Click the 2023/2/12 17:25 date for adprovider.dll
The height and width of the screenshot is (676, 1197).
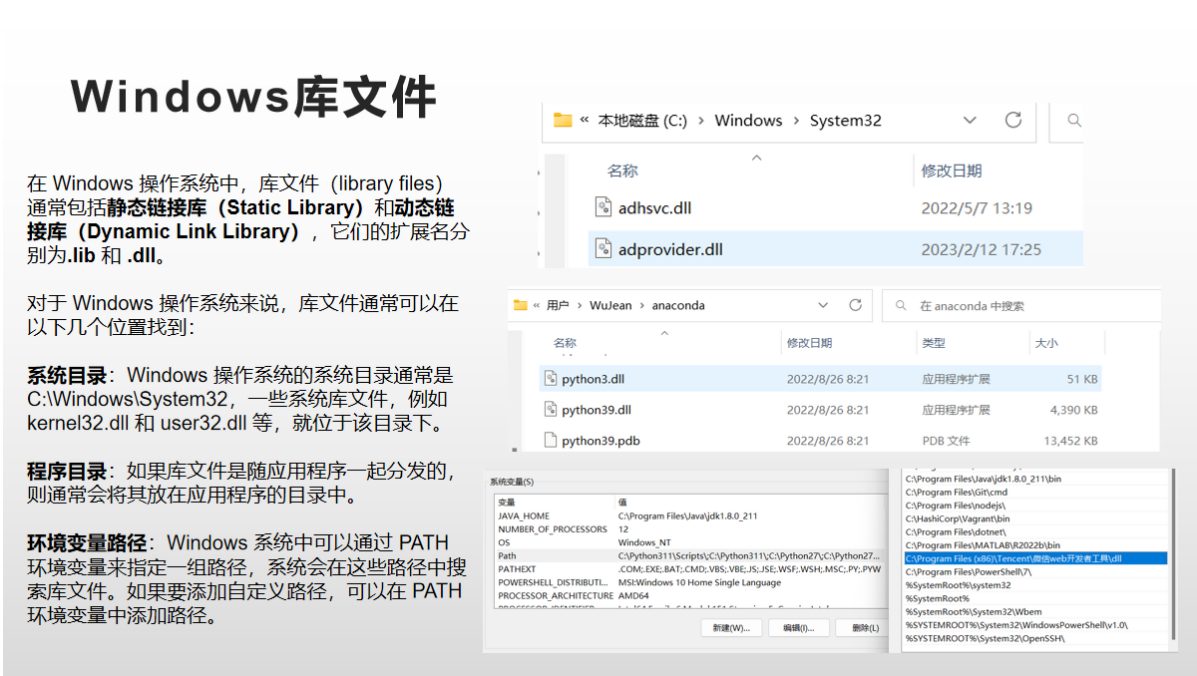[x=981, y=249]
